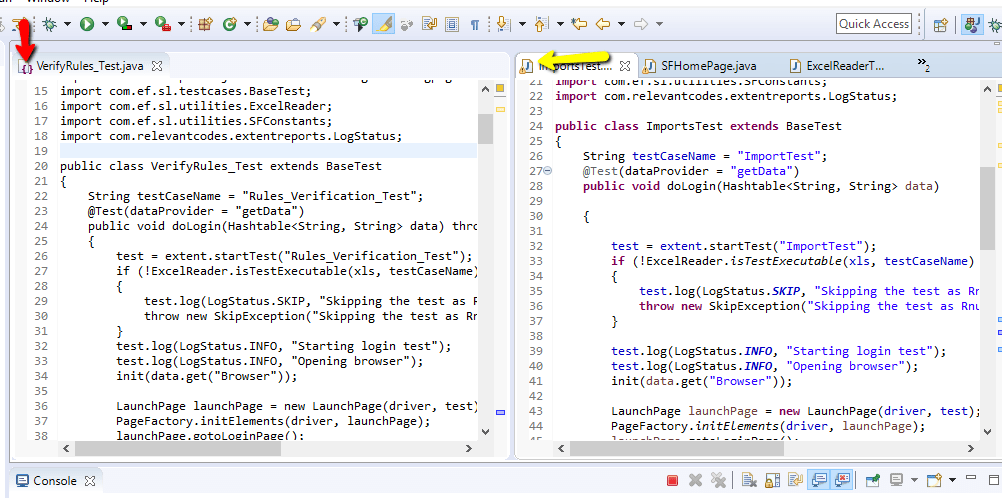Image resolution: width=1002 pixels, height=498 pixels.
Task: Click Last Edit Location arrow icon
Action: coord(579,23)
